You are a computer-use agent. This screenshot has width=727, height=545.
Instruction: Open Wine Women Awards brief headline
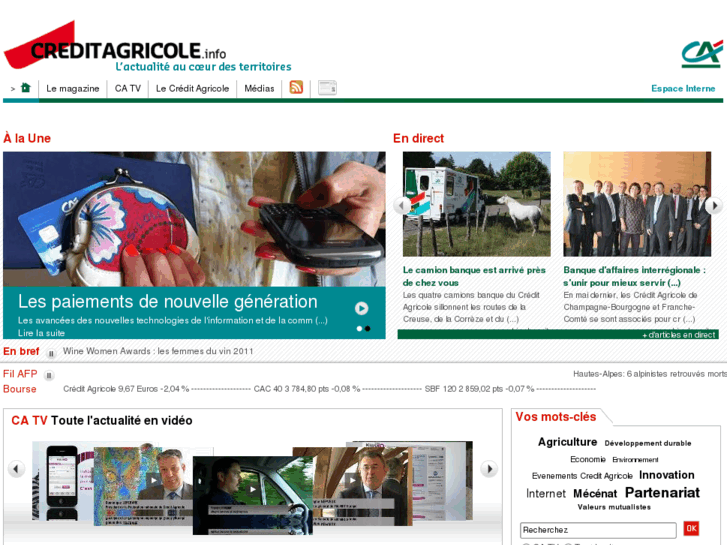[x=158, y=351]
